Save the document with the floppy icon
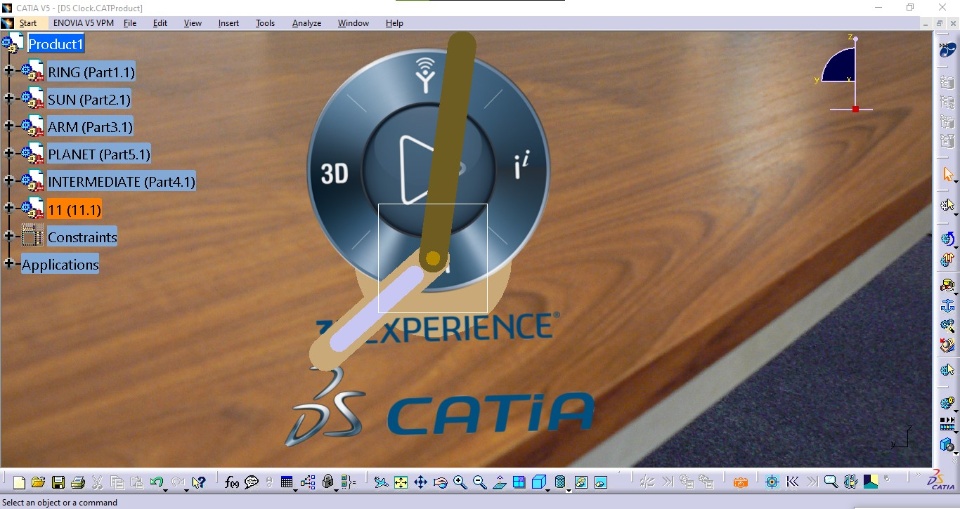The image size is (960, 509). tap(58, 483)
